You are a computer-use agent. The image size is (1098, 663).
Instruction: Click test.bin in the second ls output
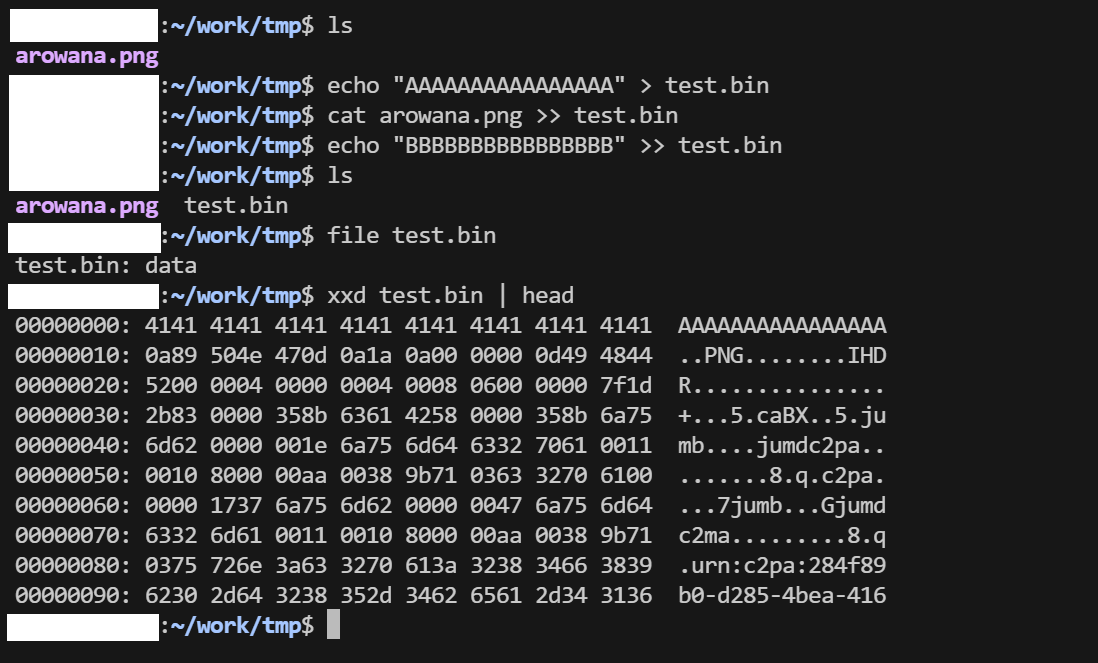[x=237, y=206]
